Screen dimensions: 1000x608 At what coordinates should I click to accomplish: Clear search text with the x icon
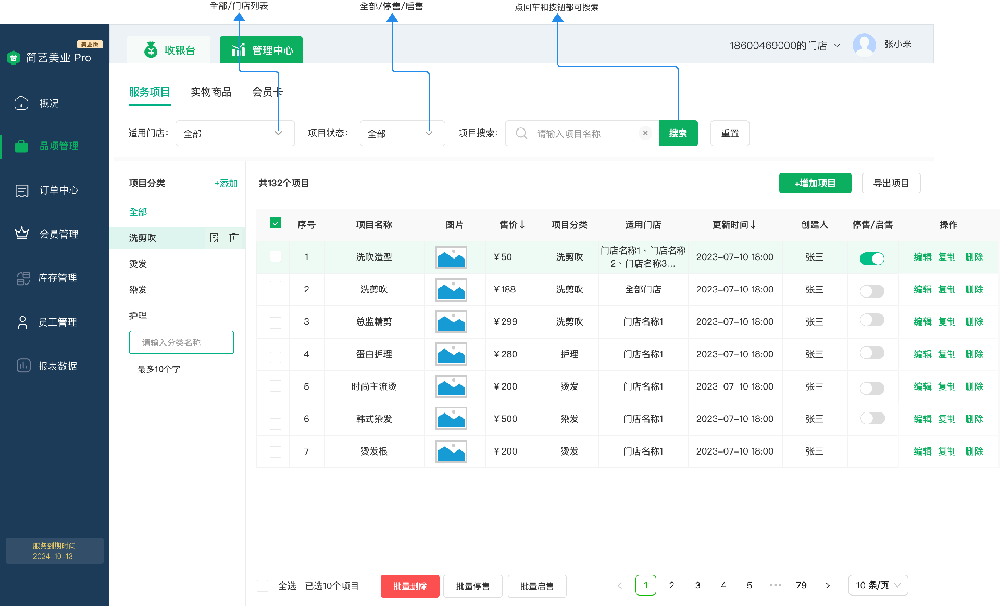click(645, 133)
